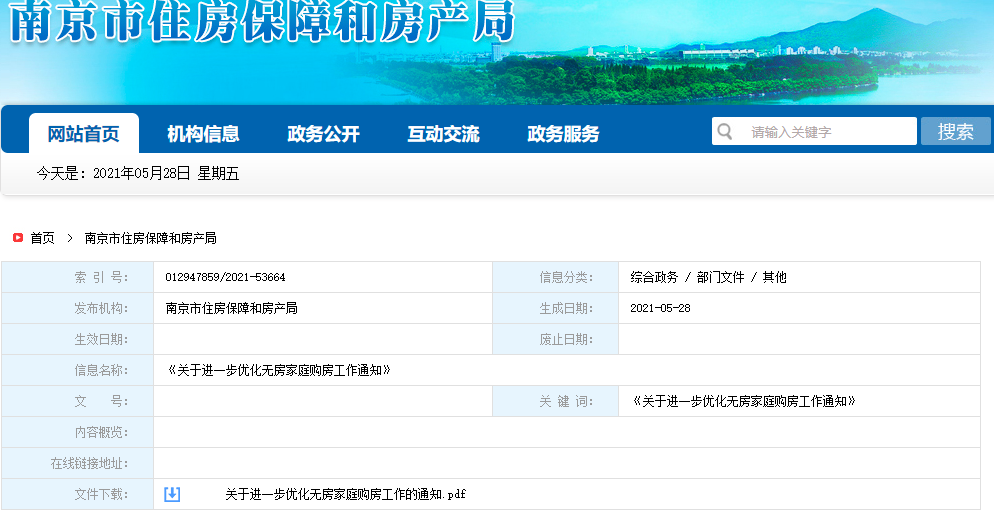This screenshot has height=527, width=994.
Task: Click the 内容概览 label cell
Action: pyautogui.click(x=77, y=432)
